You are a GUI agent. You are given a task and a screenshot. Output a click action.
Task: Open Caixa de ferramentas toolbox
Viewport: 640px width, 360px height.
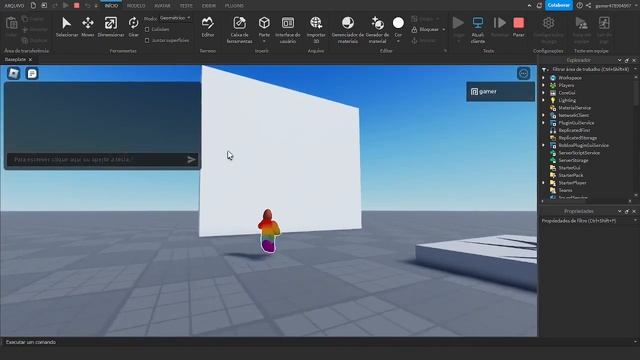tap(240, 29)
